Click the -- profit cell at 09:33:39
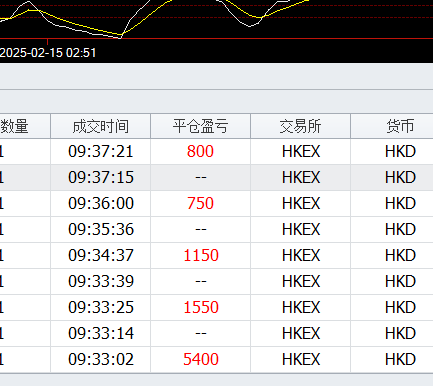The image size is (433, 386). [201, 281]
